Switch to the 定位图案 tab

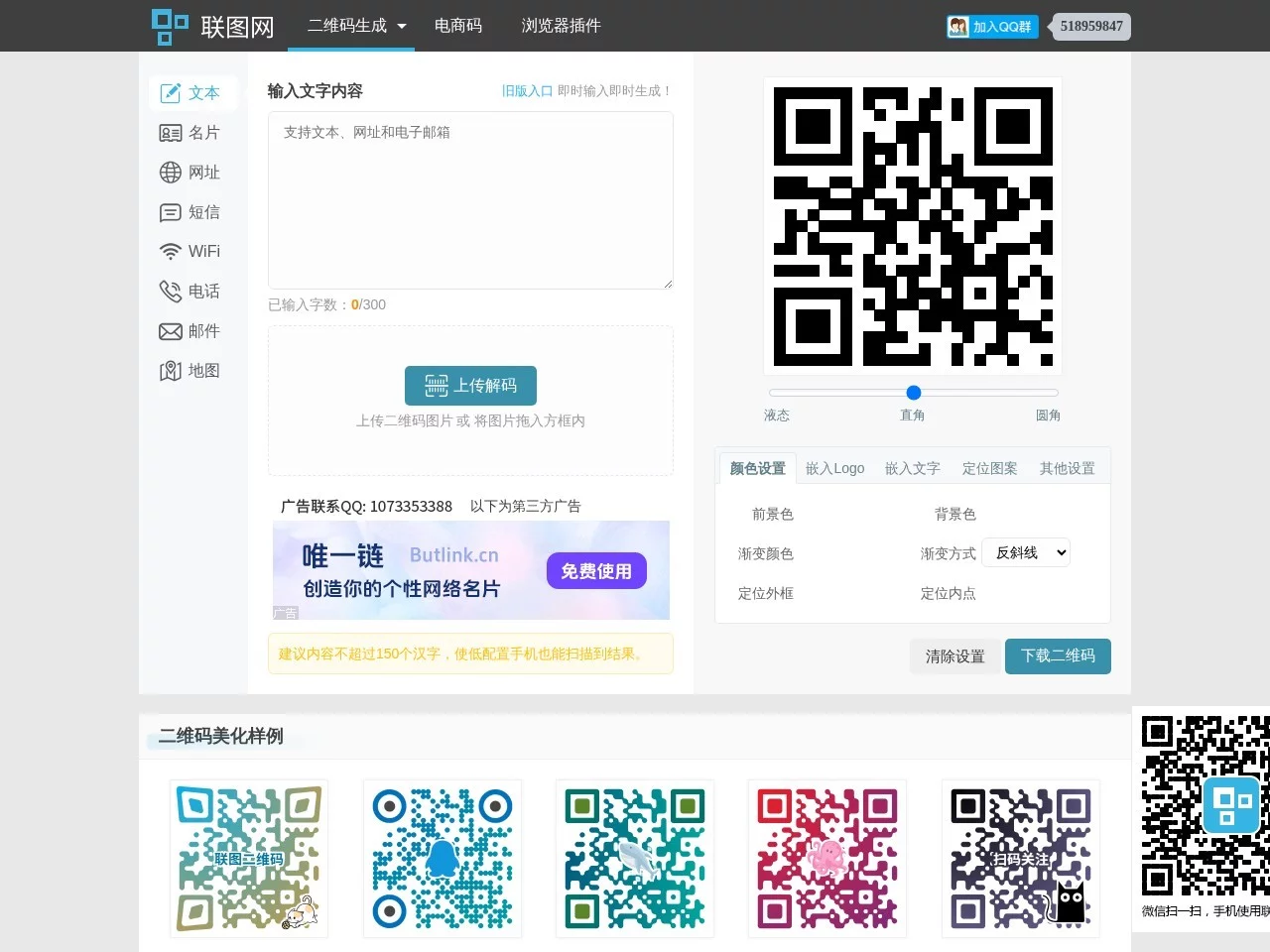click(989, 467)
